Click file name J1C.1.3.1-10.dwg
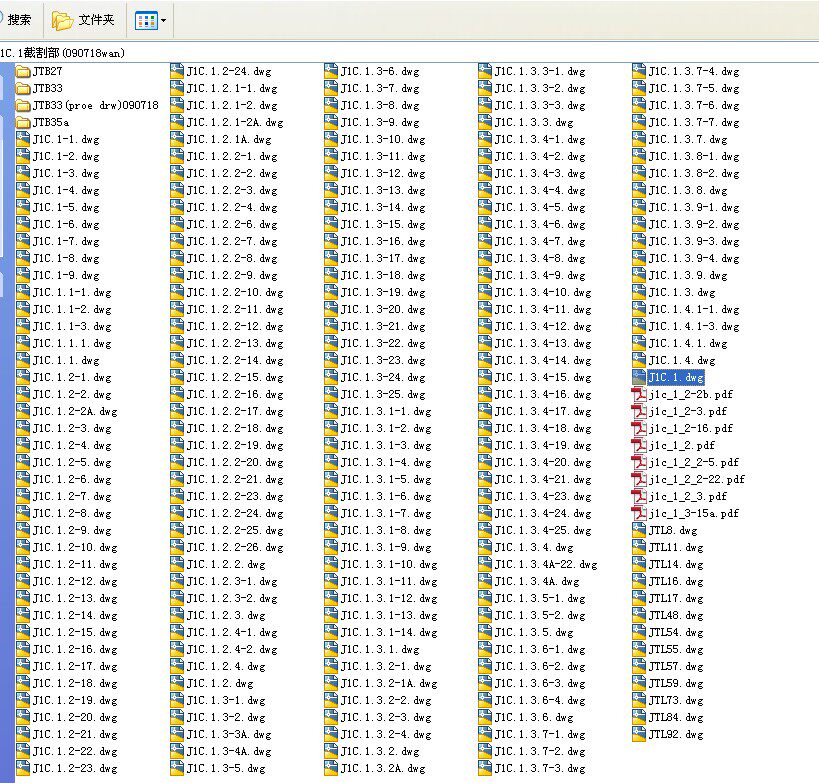The width and height of the screenshot is (819, 783). coord(389,564)
